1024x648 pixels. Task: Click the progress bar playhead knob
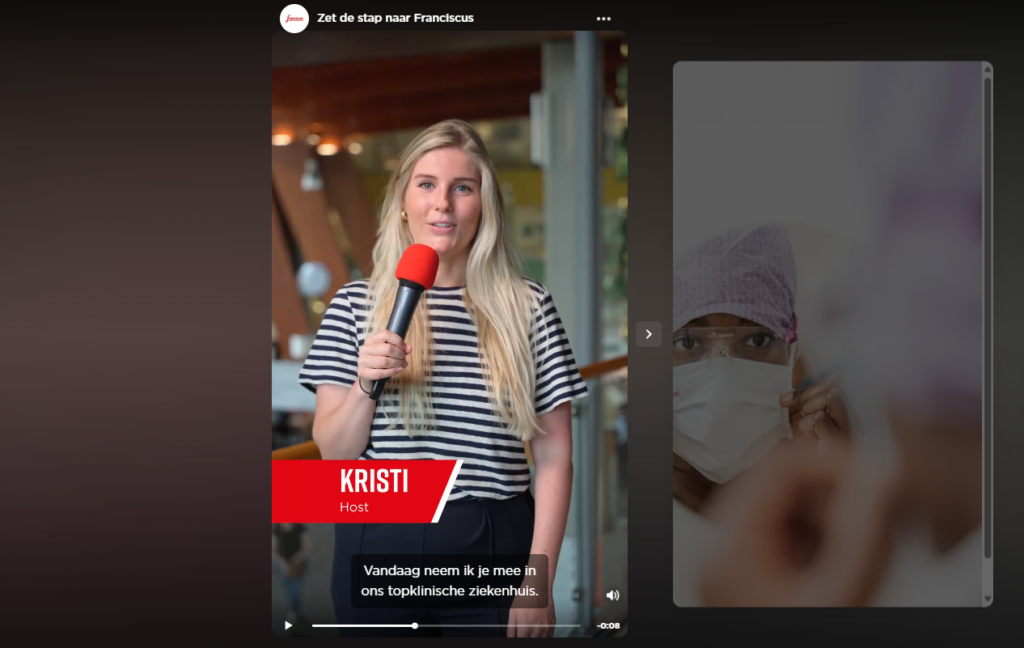click(x=415, y=626)
